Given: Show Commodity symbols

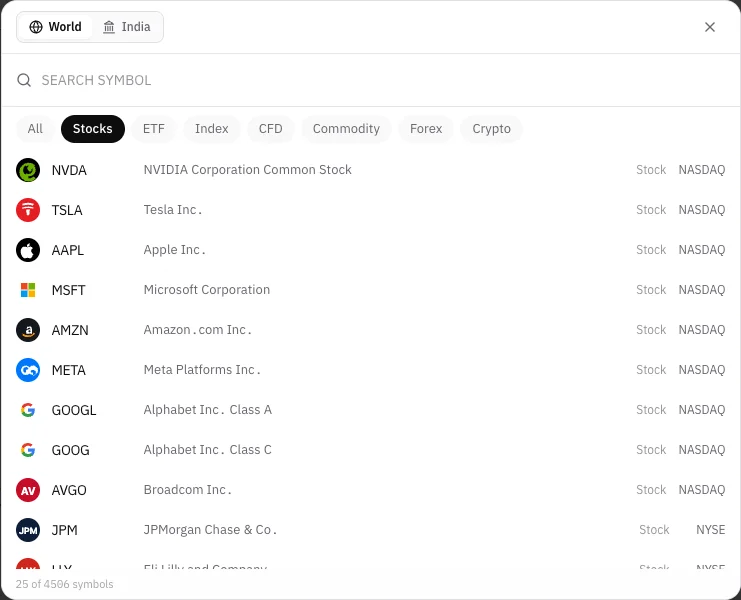Looking at the screenshot, I should [346, 129].
